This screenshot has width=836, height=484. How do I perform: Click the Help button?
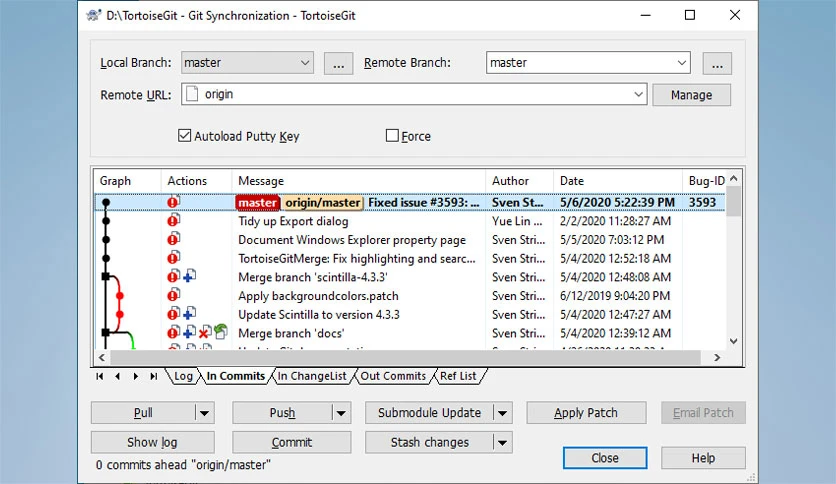tap(703, 458)
